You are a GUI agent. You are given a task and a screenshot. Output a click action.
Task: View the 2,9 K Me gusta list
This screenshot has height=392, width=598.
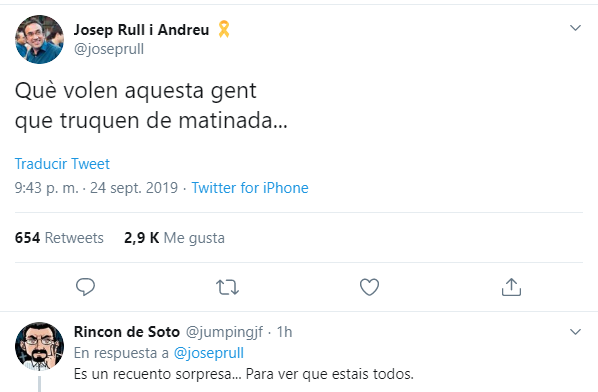174,238
